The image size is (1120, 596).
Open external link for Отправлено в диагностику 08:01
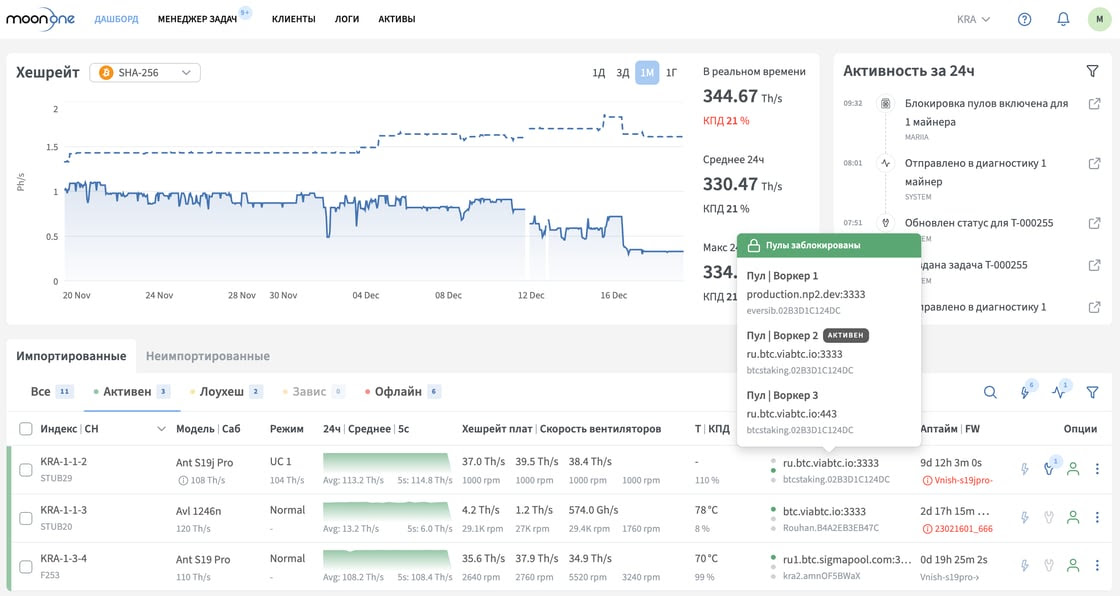(x=1094, y=164)
